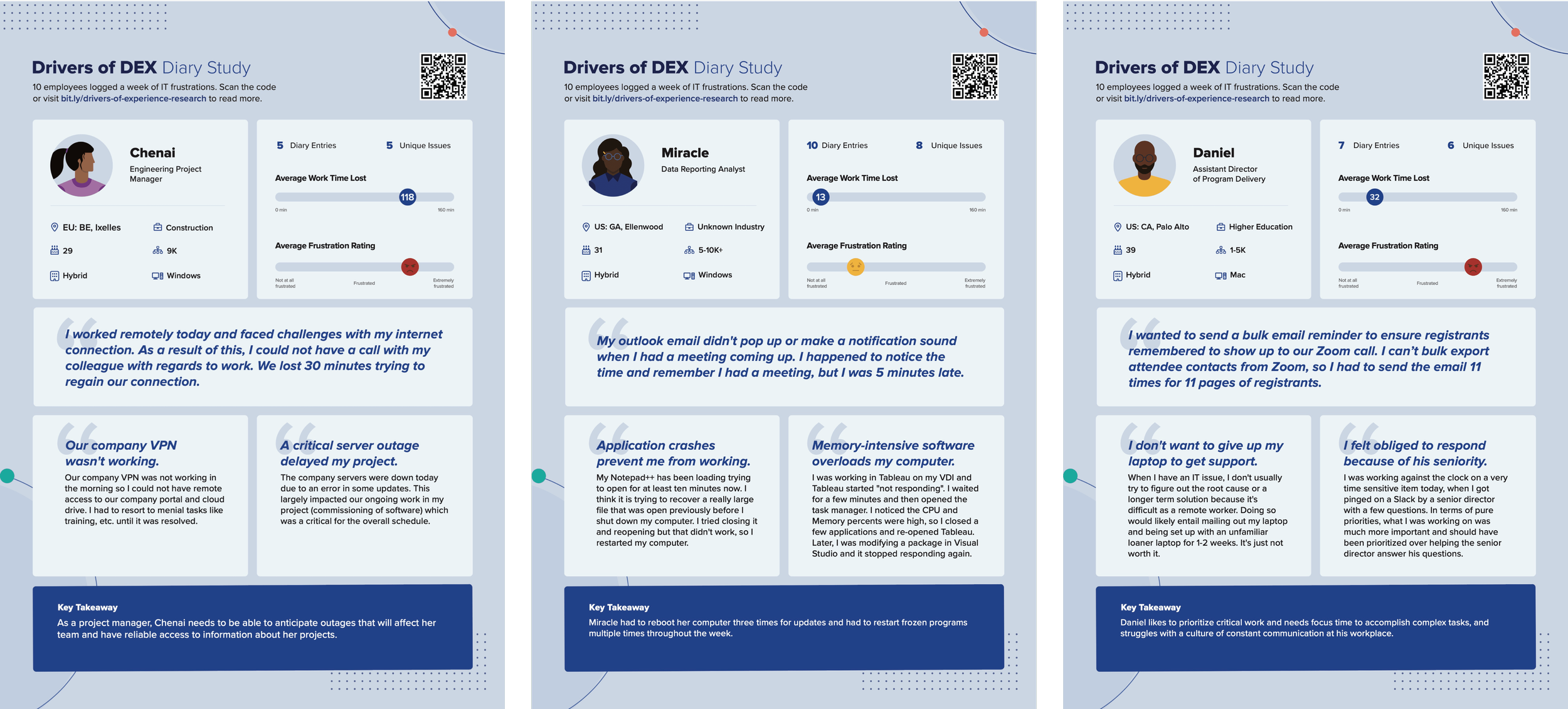Click the 32 work time lost slider knob
This screenshot has width=1568, height=709.
pyautogui.click(x=1374, y=197)
